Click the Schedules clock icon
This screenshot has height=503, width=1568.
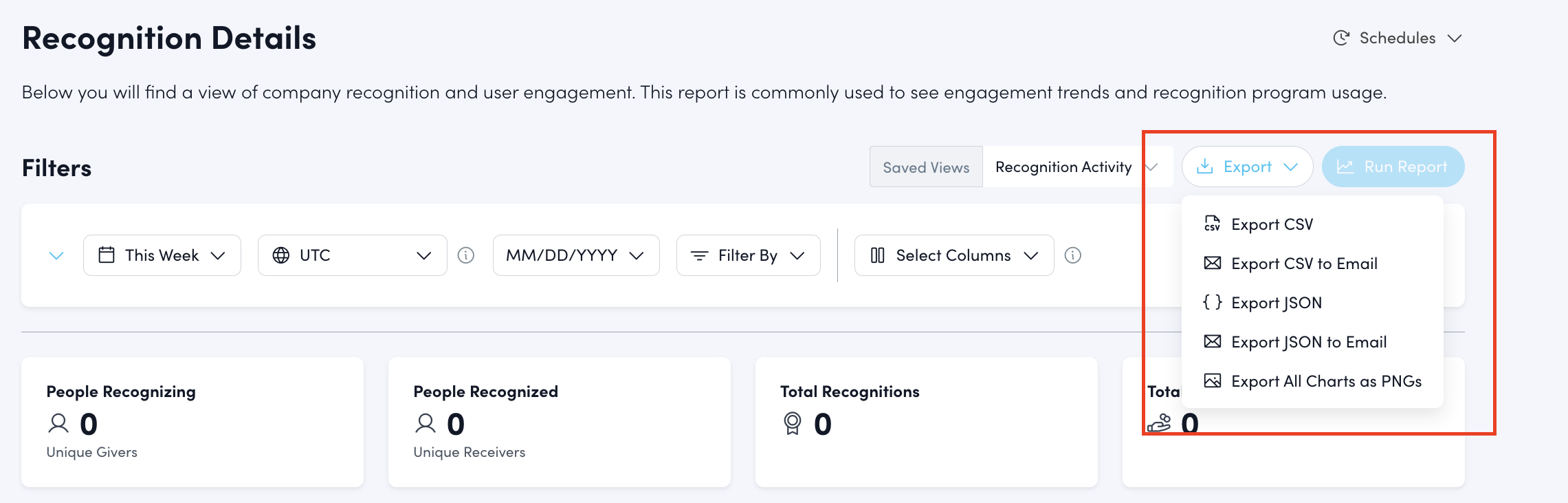coord(1341,38)
